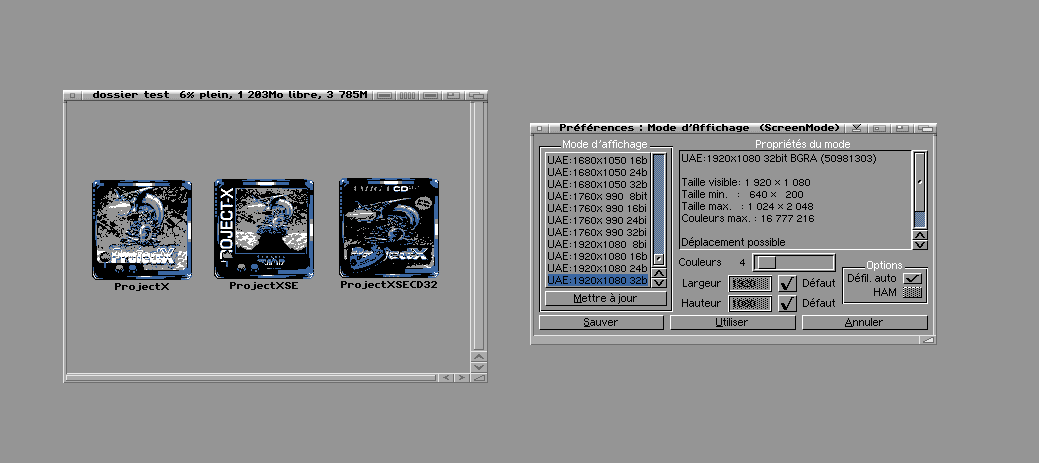Click the up arrow of Propriétés du mode scrollbar

(x=920, y=235)
